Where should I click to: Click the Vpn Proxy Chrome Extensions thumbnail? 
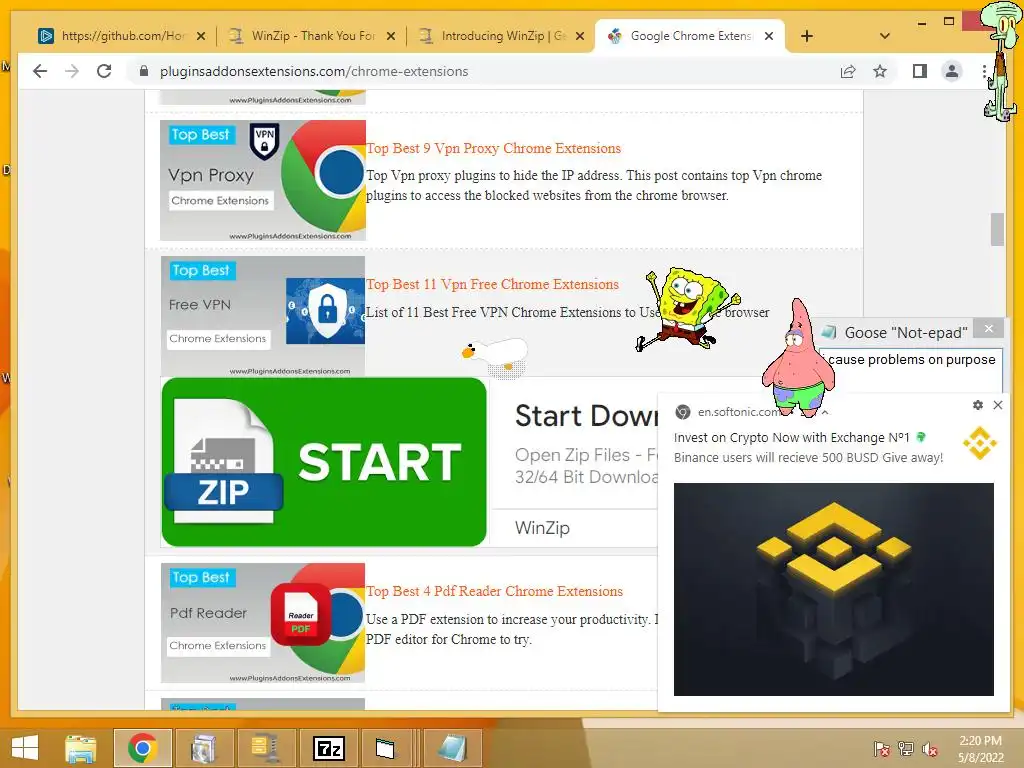[263, 180]
